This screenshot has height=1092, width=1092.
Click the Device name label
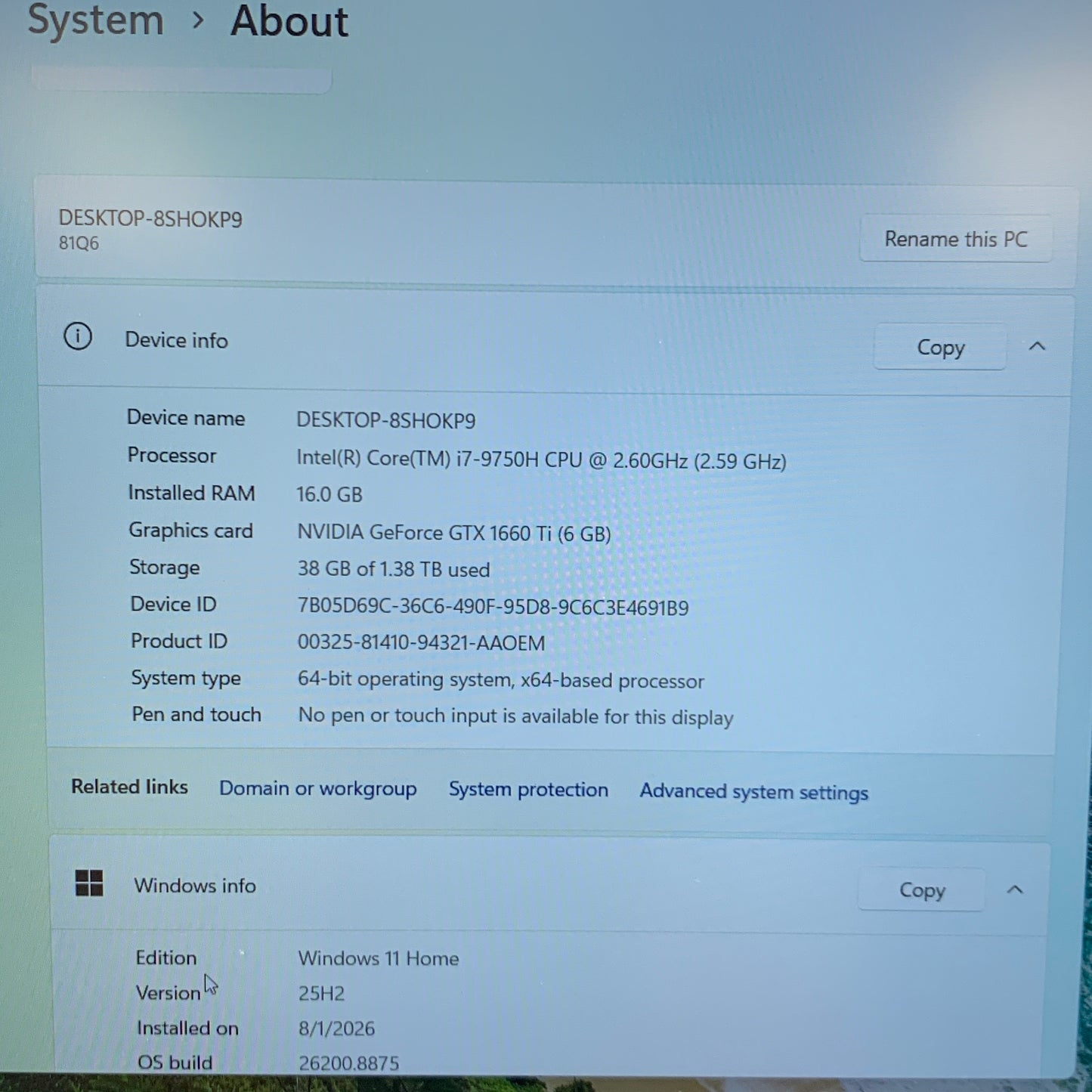(x=186, y=418)
